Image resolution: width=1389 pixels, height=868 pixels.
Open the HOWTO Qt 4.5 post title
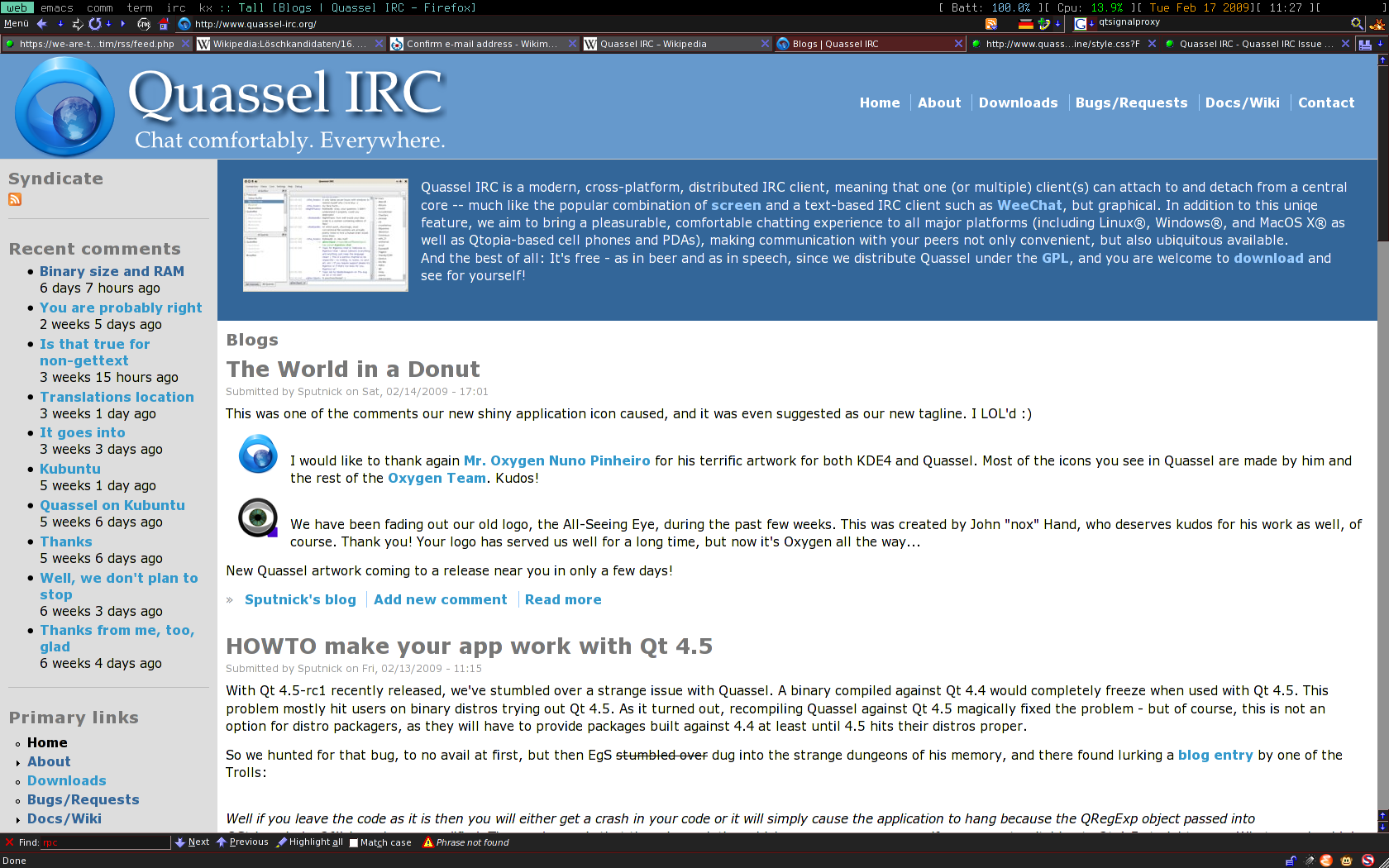(469, 646)
